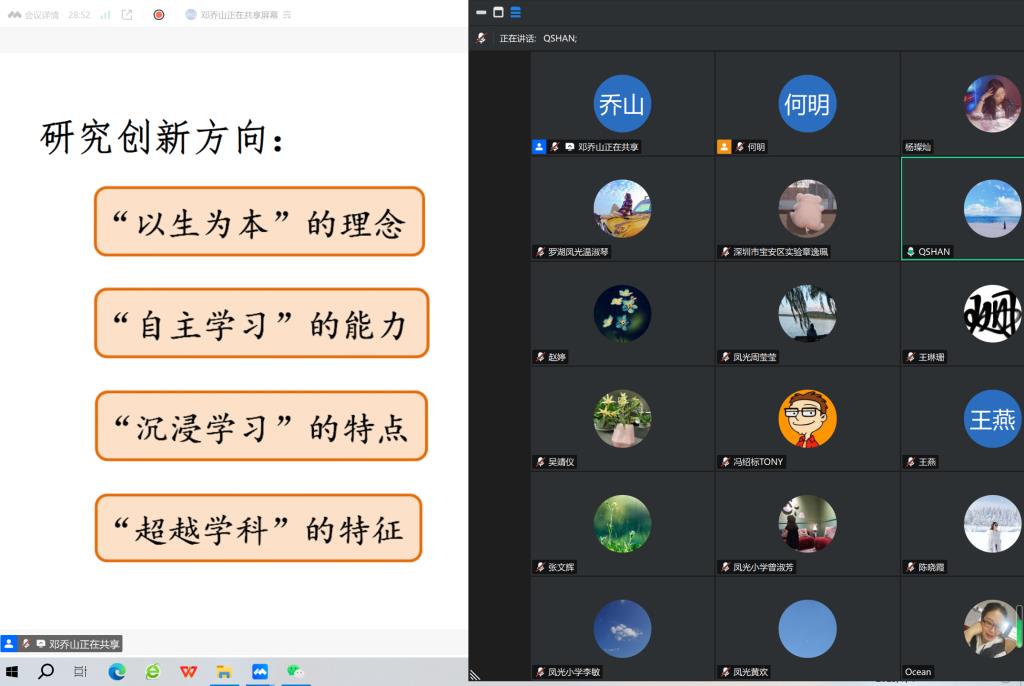Screen dimensions: 1024x686
Task: Click the muted microphone icon beside 正在讲话
Action: [481, 38]
